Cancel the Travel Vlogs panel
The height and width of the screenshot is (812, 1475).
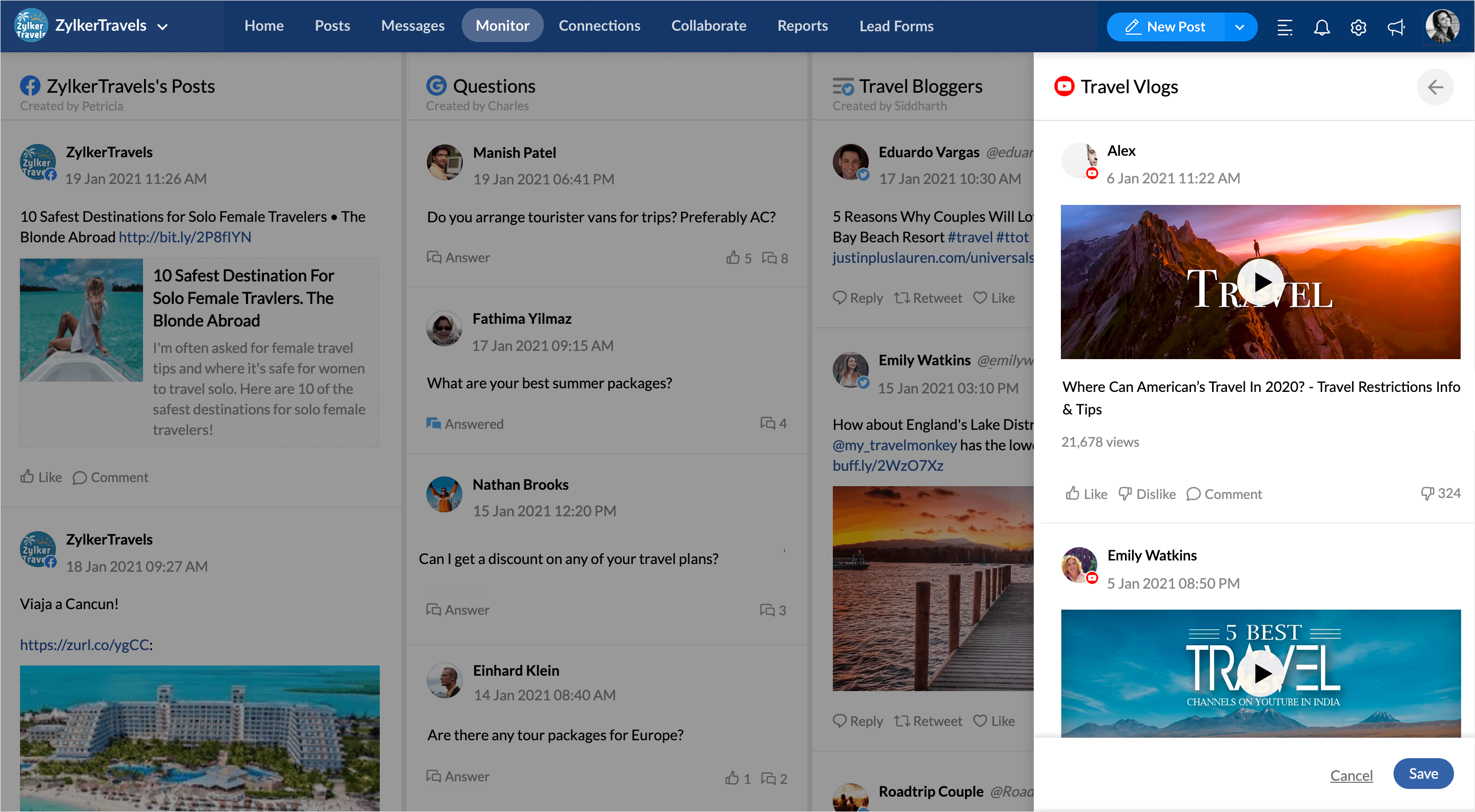(x=1351, y=776)
